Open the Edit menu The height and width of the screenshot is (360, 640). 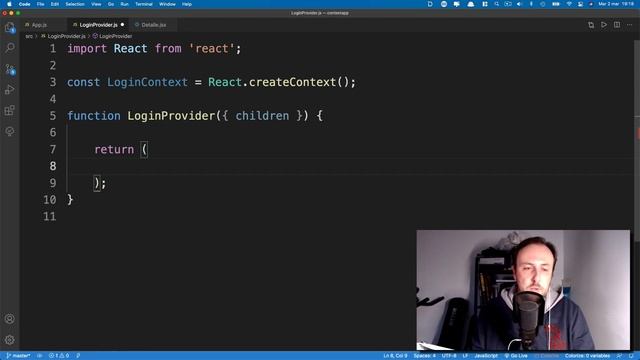pyautogui.click(x=55, y=4)
